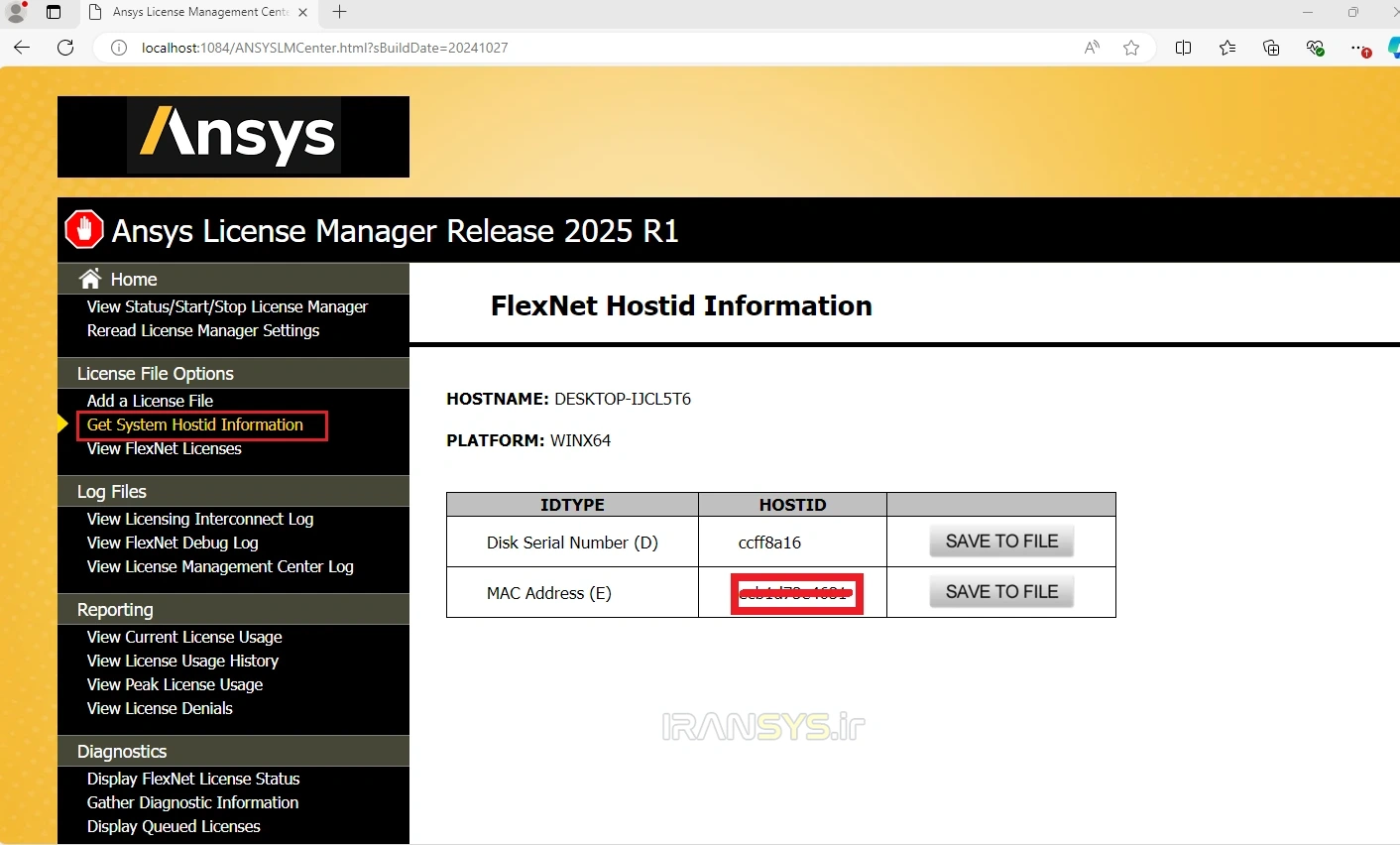
Task: Open Display FlexNet License Status
Action: pyautogui.click(x=193, y=779)
